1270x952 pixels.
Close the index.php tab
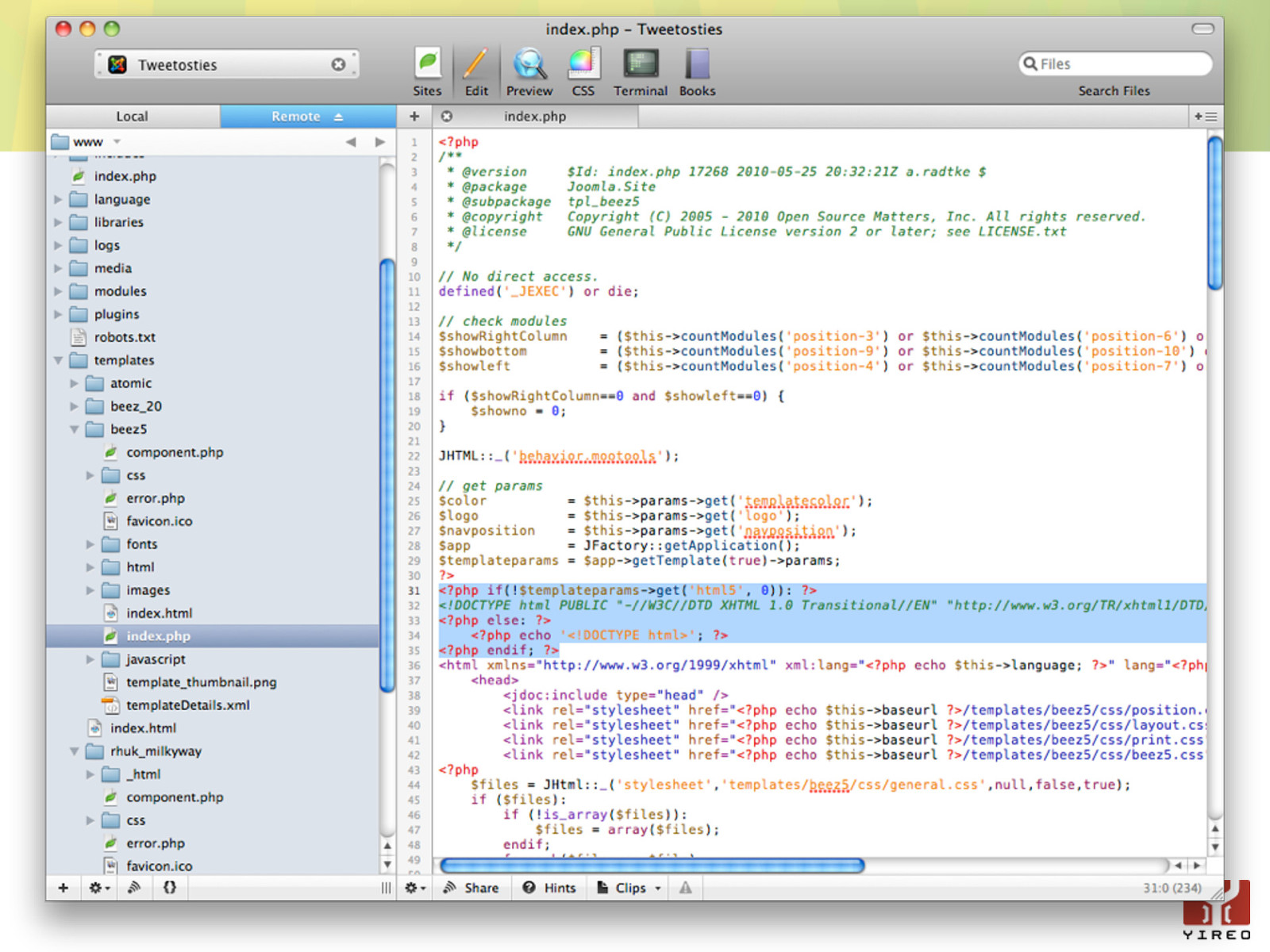point(447,116)
